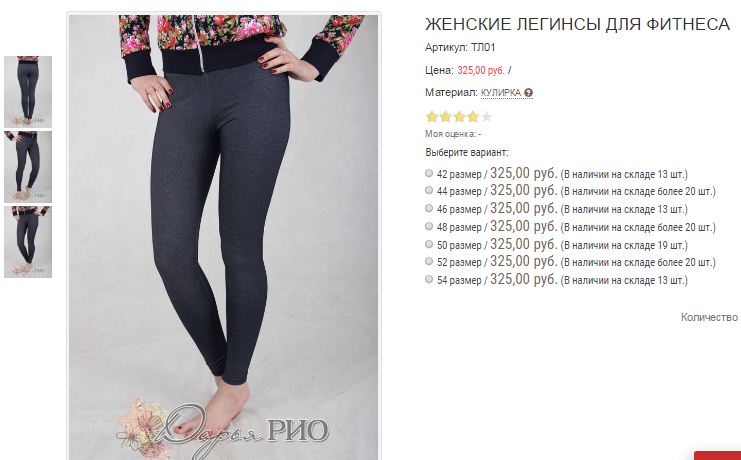This screenshot has height=460, width=741.
Task: Pick the 52 размер variant
Action: [429, 261]
